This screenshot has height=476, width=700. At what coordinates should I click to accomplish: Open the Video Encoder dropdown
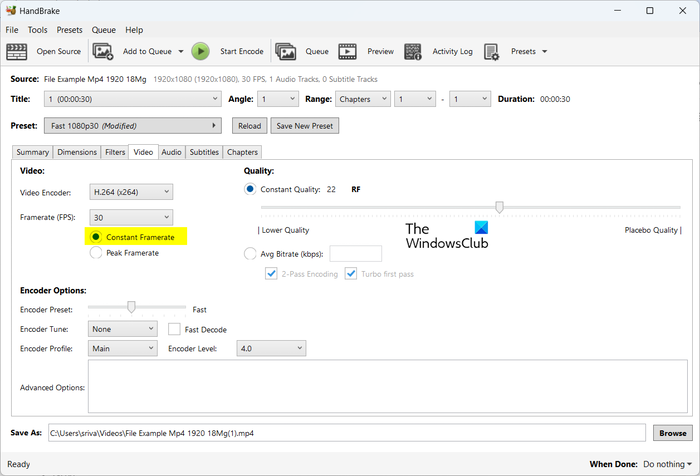coord(131,192)
